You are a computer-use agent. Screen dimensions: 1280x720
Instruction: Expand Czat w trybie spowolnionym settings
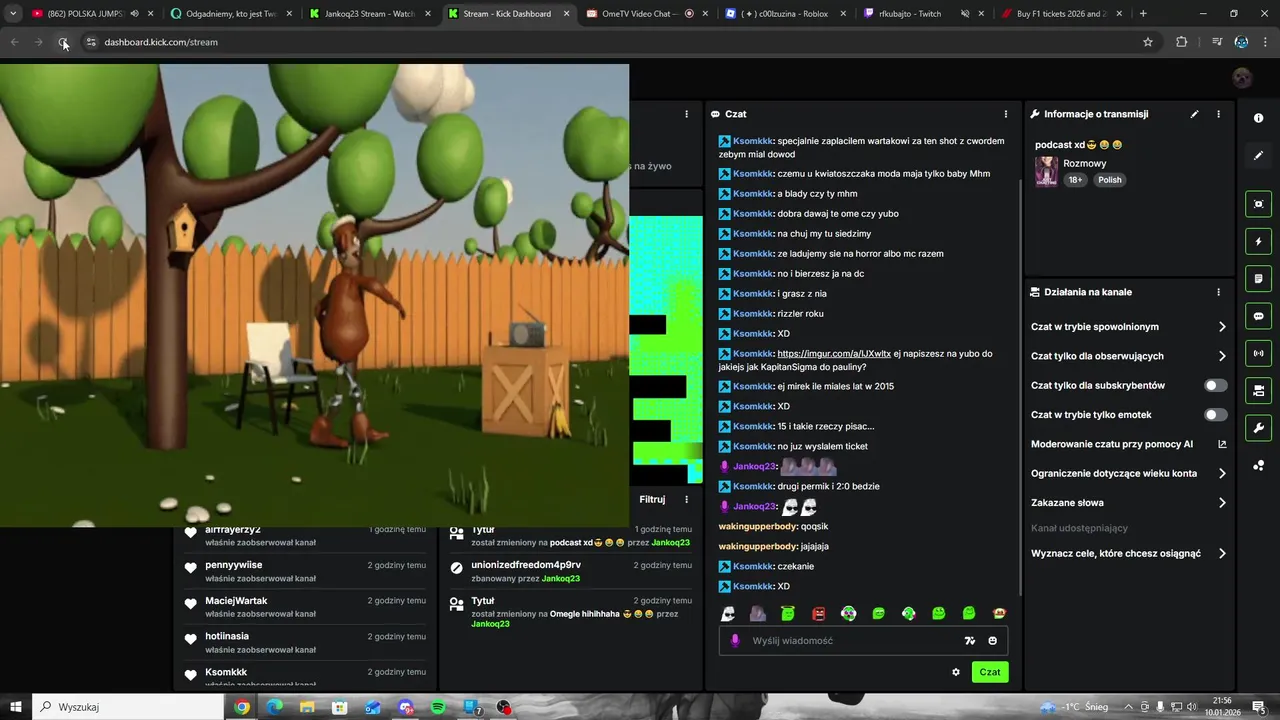pos(1128,327)
